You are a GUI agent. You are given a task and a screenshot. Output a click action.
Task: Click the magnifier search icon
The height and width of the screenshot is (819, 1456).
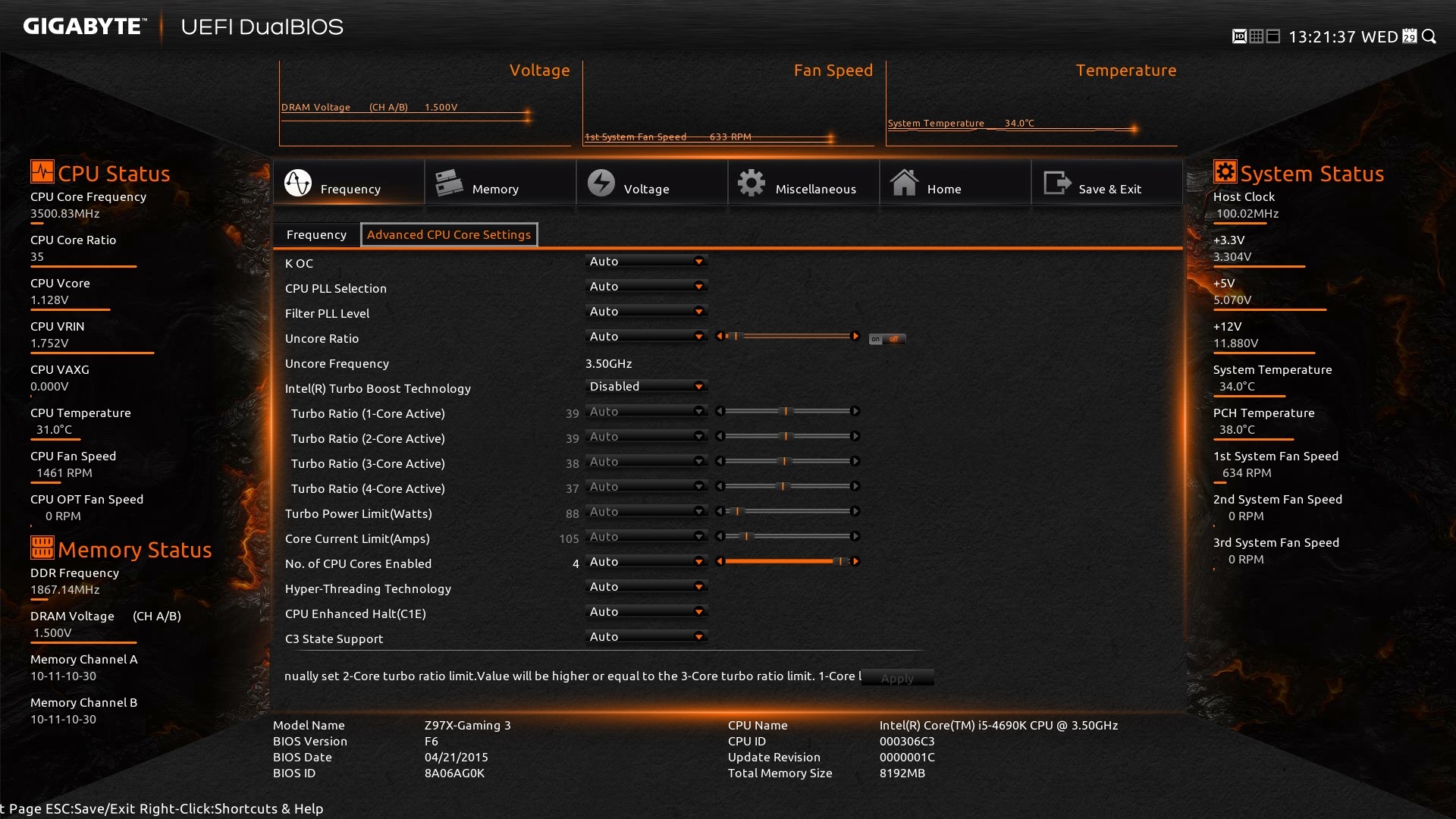[x=1429, y=36]
